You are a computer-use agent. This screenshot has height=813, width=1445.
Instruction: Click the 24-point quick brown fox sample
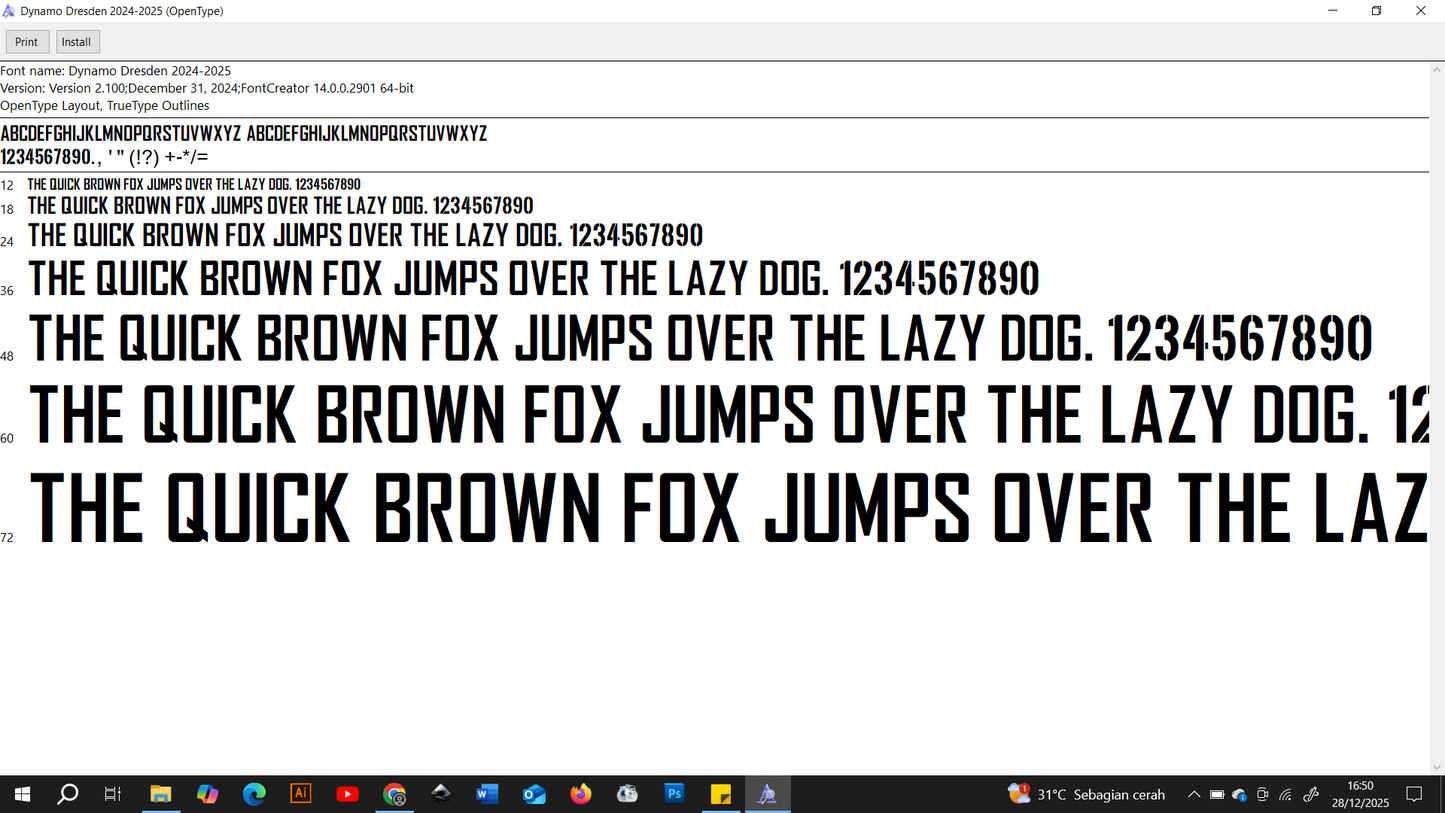pos(366,236)
